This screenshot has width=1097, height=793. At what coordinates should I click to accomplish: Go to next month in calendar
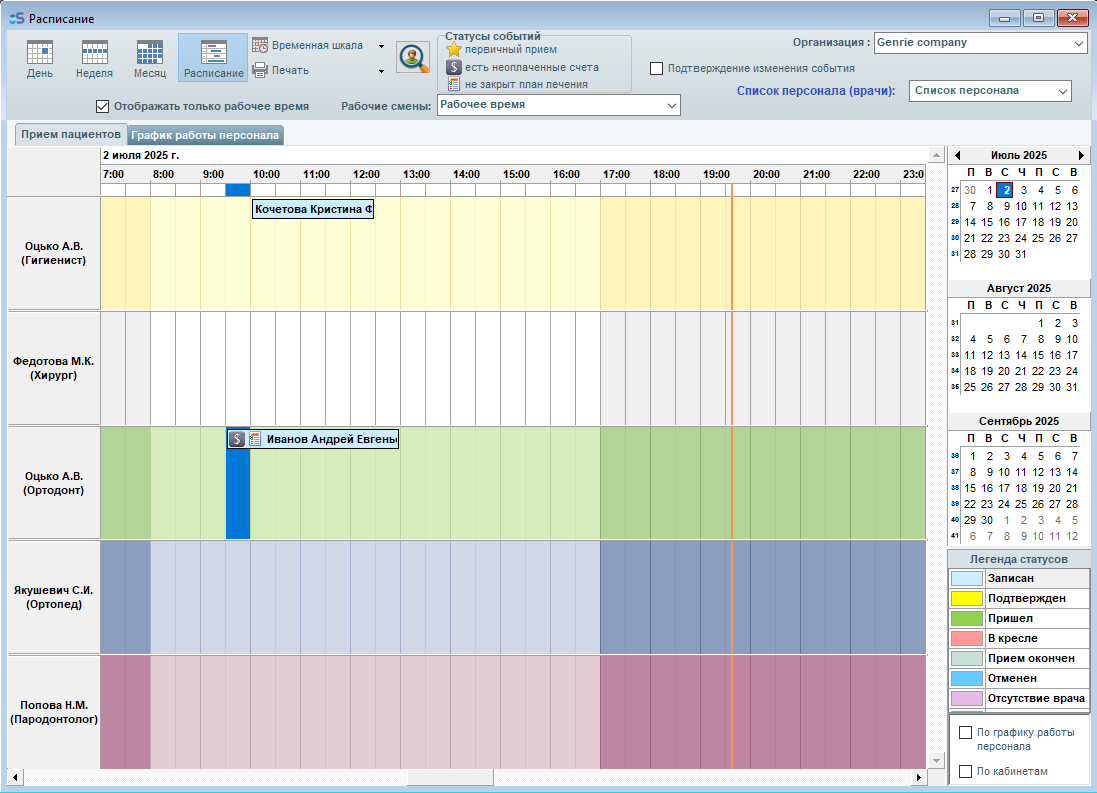[1081, 156]
